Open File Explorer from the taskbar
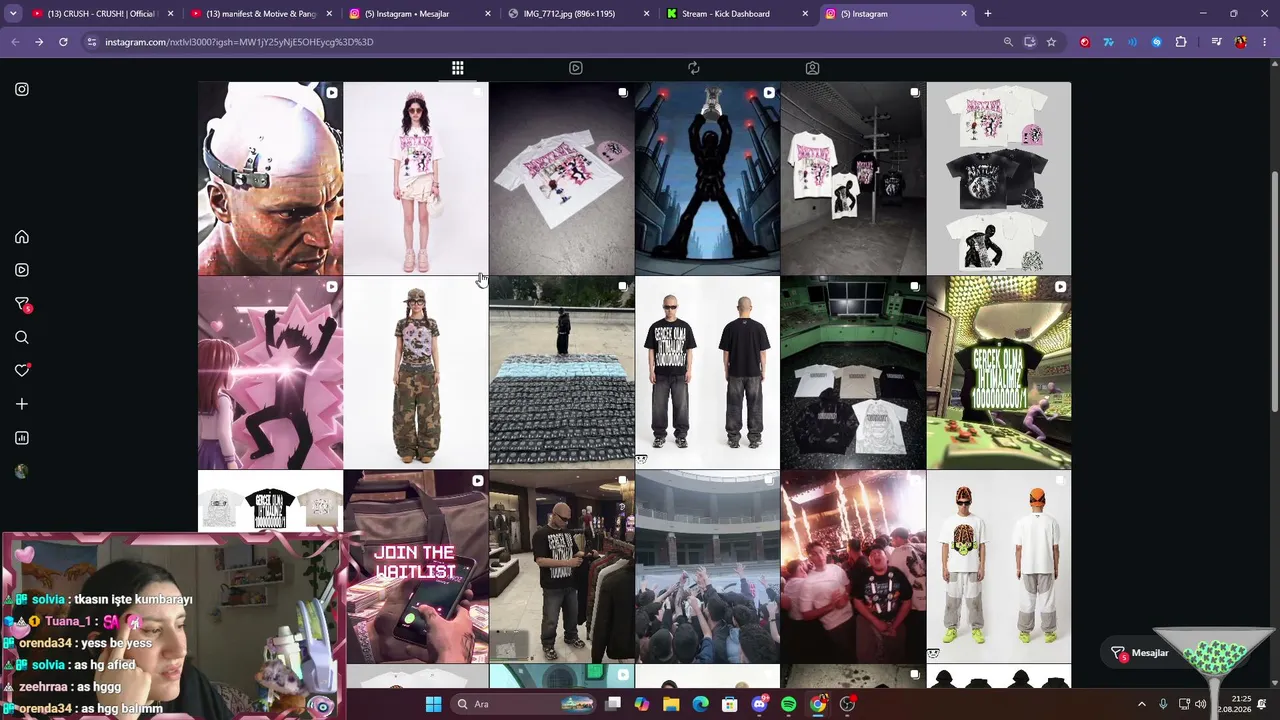This screenshot has width=1280, height=720. click(x=671, y=704)
